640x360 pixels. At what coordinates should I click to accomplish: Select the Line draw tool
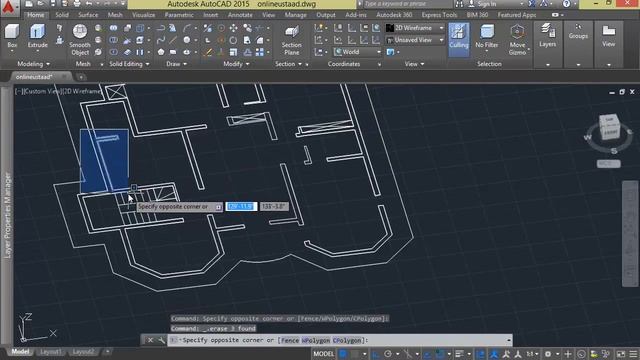pos(173,40)
